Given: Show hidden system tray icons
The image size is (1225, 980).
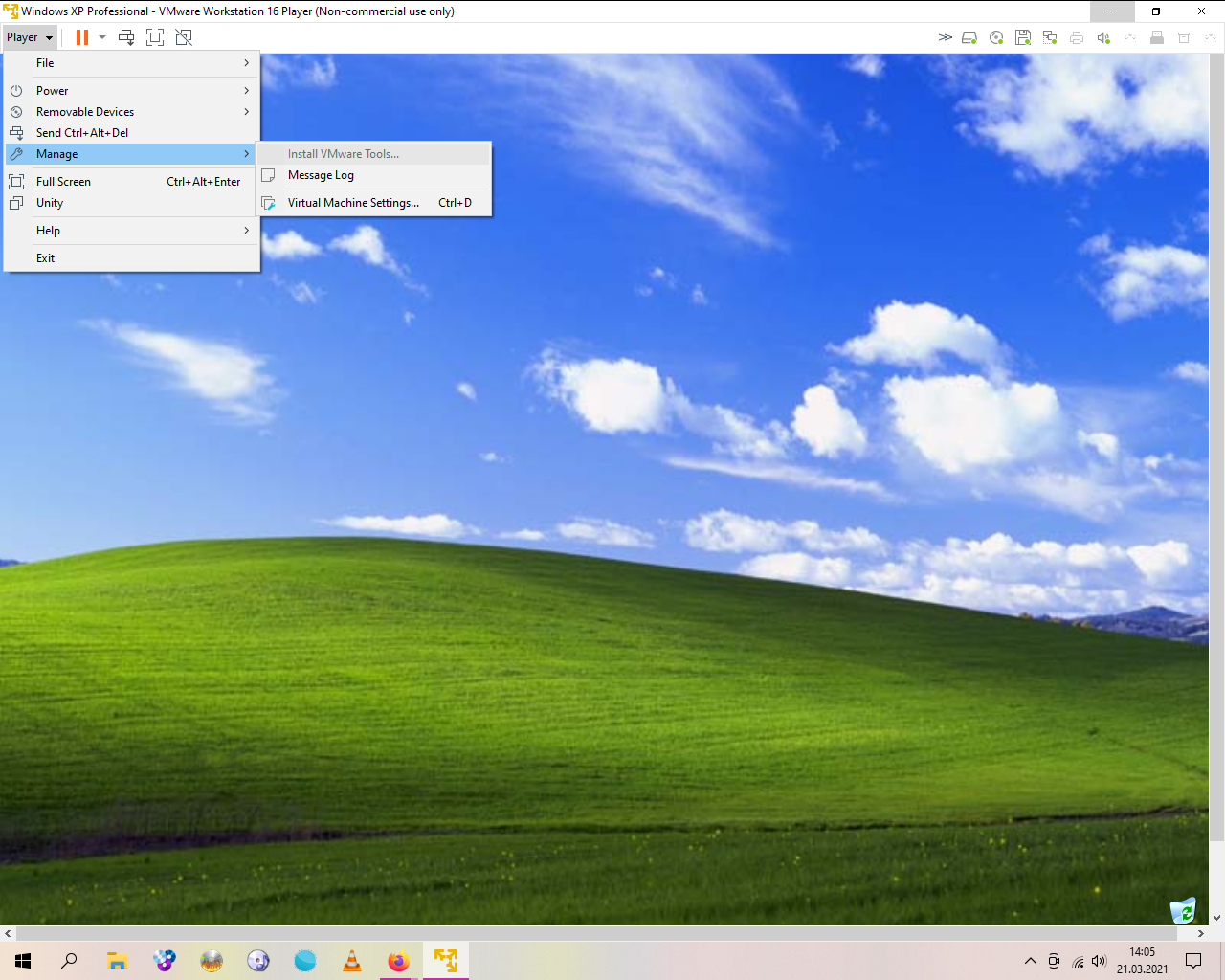Looking at the screenshot, I should pyautogui.click(x=1031, y=961).
